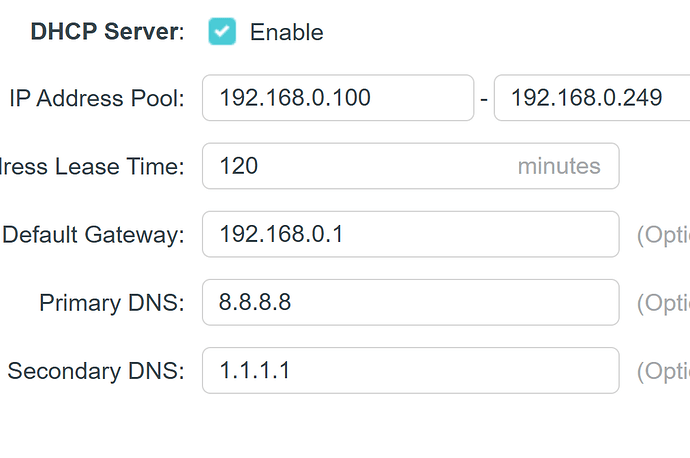Click into the Primary DNS field 8.8.8.8

click(410, 303)
